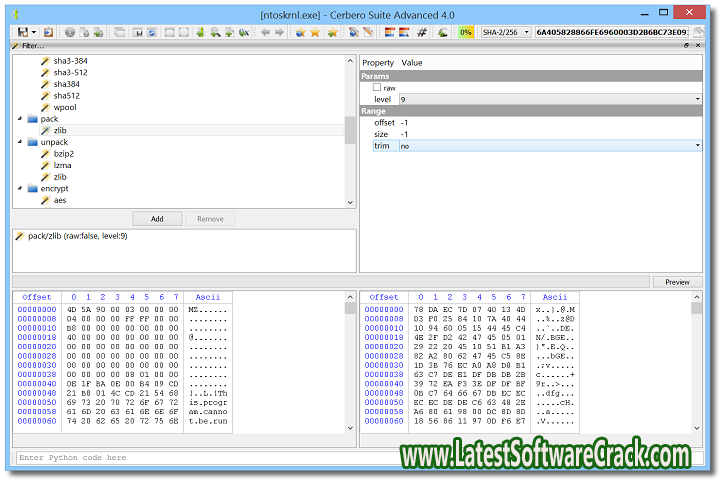Click the 0% entropy indicator
720x480 pixels.
coord(466,32)
